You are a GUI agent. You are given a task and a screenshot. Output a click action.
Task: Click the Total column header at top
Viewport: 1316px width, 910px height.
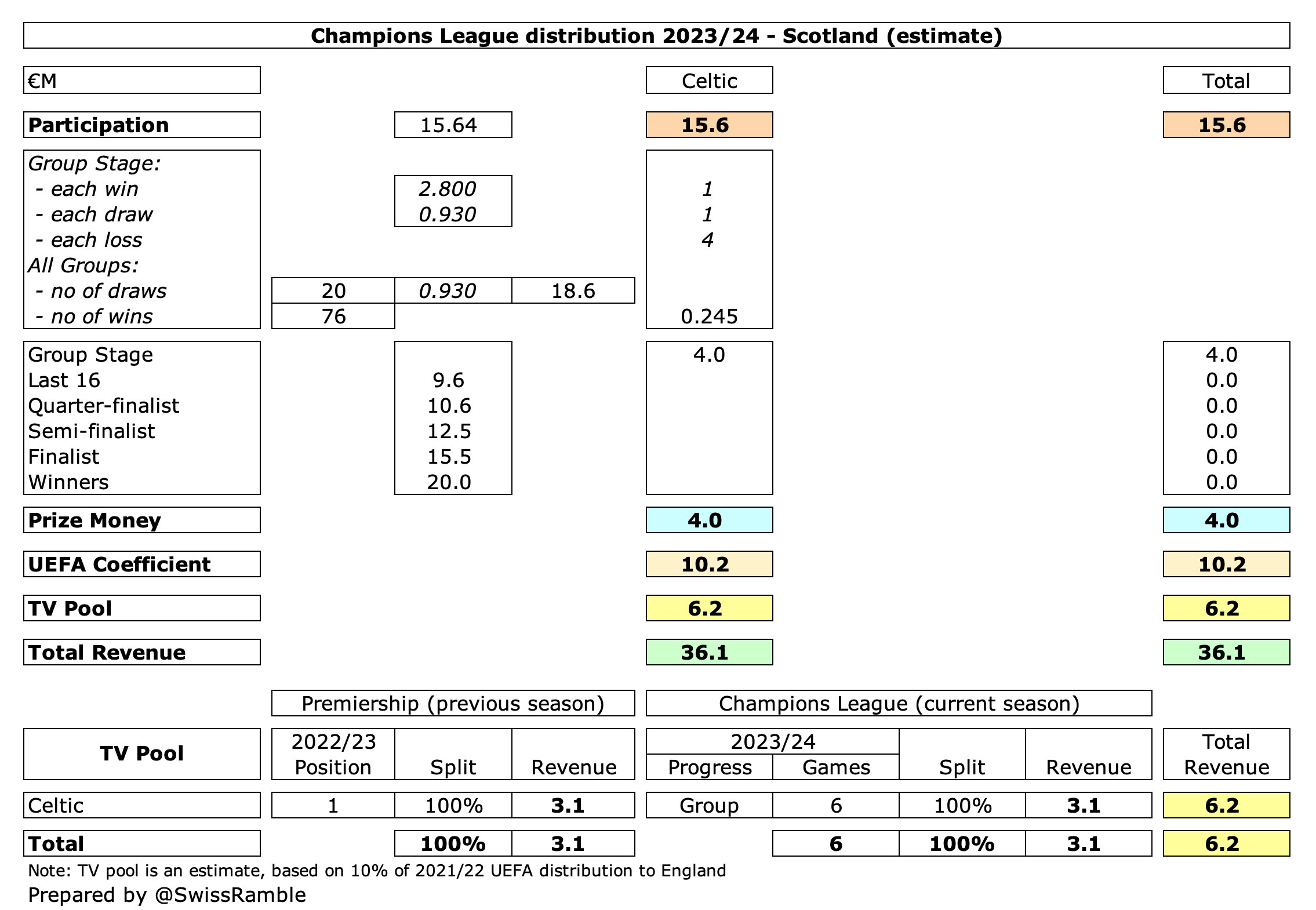(1226, 81)
